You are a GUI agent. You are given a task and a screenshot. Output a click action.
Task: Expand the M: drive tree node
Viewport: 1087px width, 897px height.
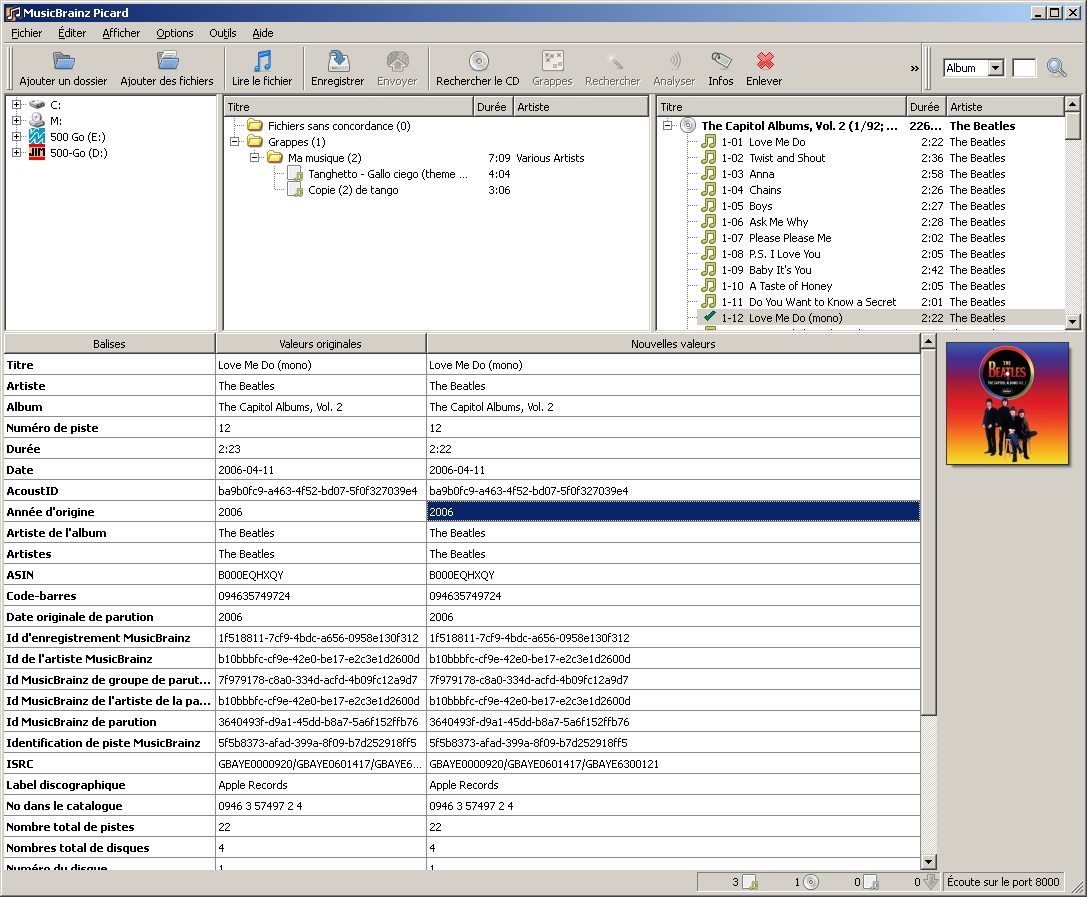click(x=17, y=121)
